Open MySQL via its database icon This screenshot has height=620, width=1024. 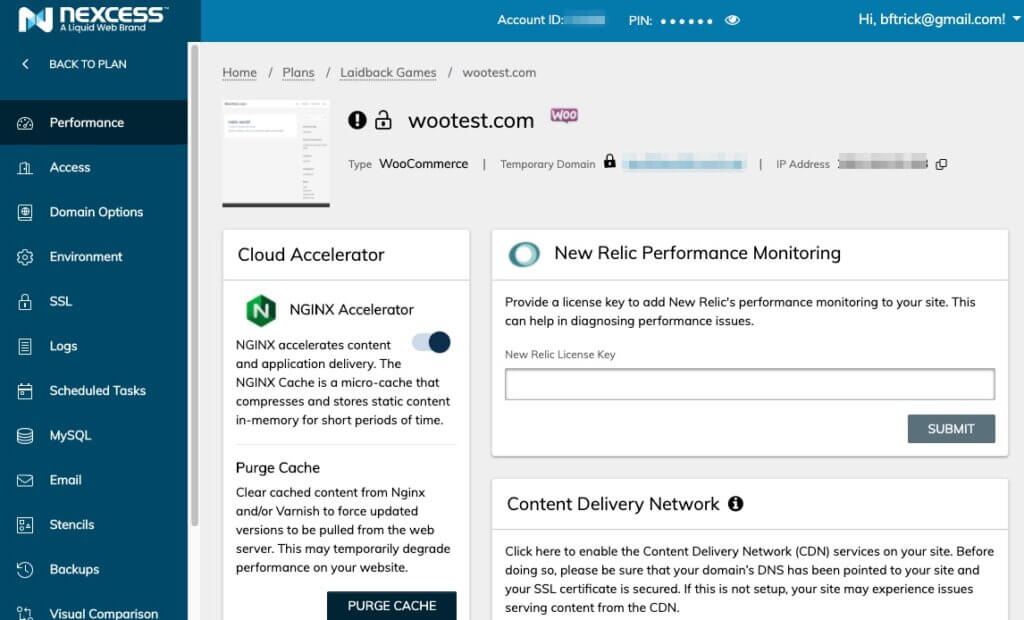click(x=25, y=435)
